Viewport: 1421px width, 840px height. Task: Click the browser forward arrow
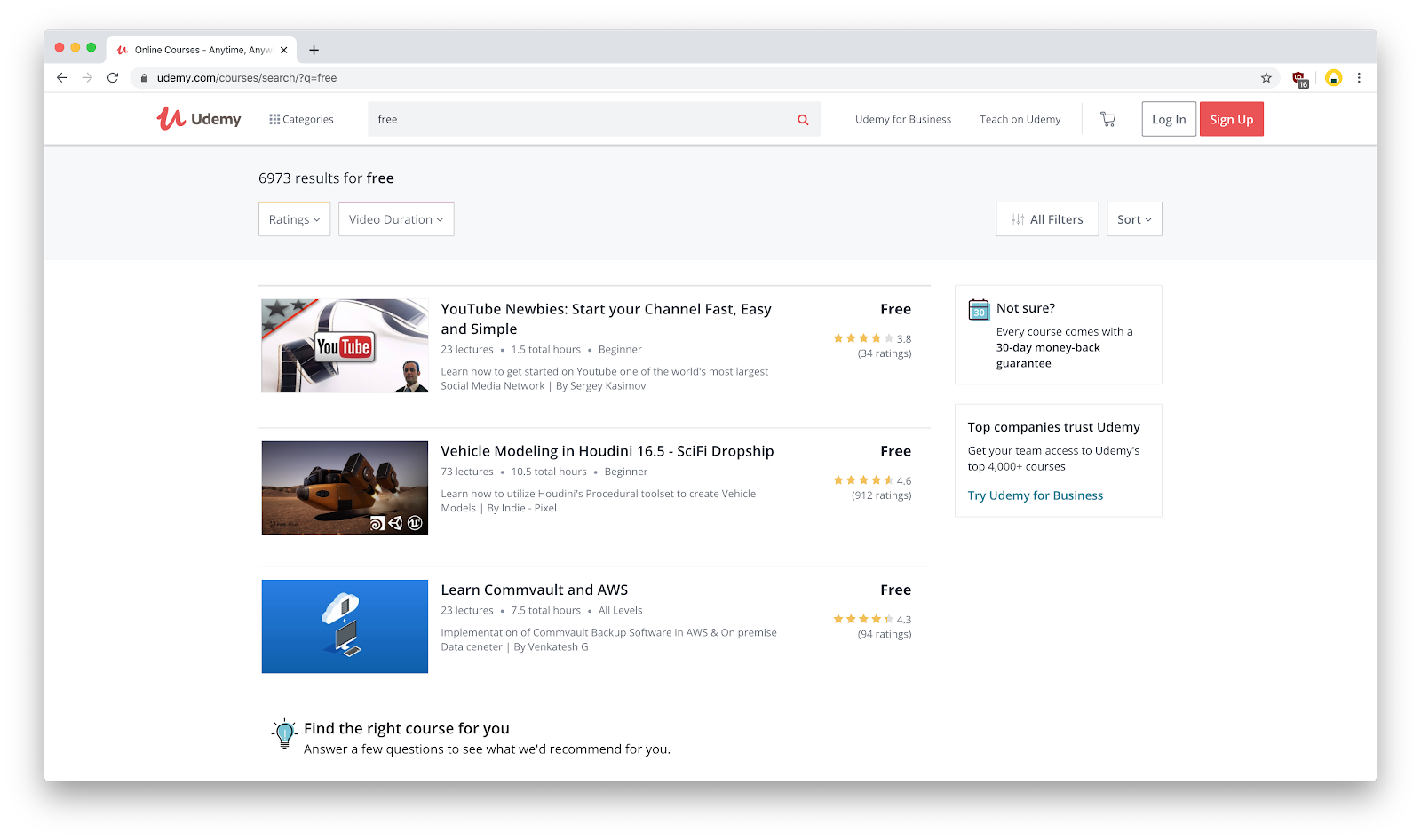coord(87,78)
